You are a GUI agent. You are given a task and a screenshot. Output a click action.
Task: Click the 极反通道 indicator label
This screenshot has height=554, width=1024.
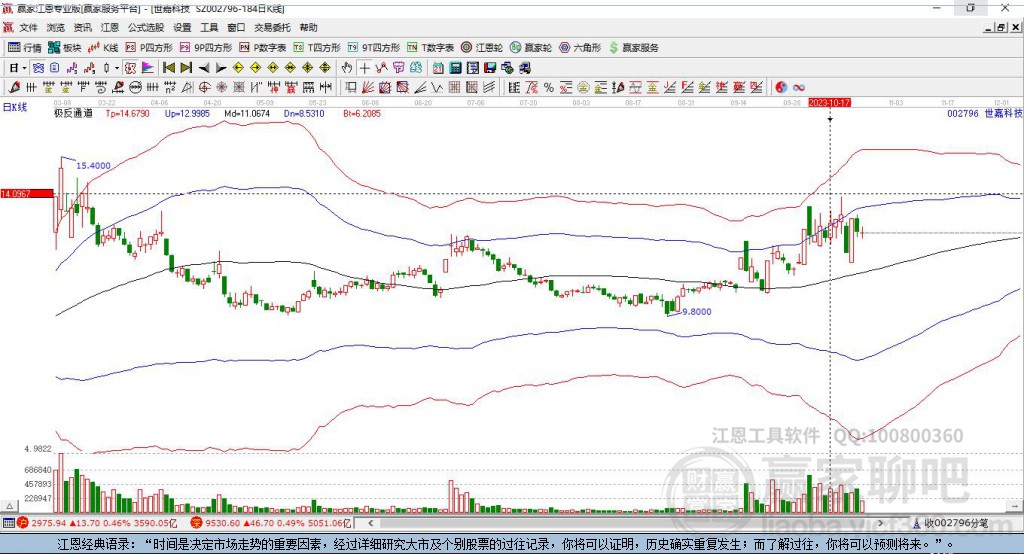(x=73, y=114)
